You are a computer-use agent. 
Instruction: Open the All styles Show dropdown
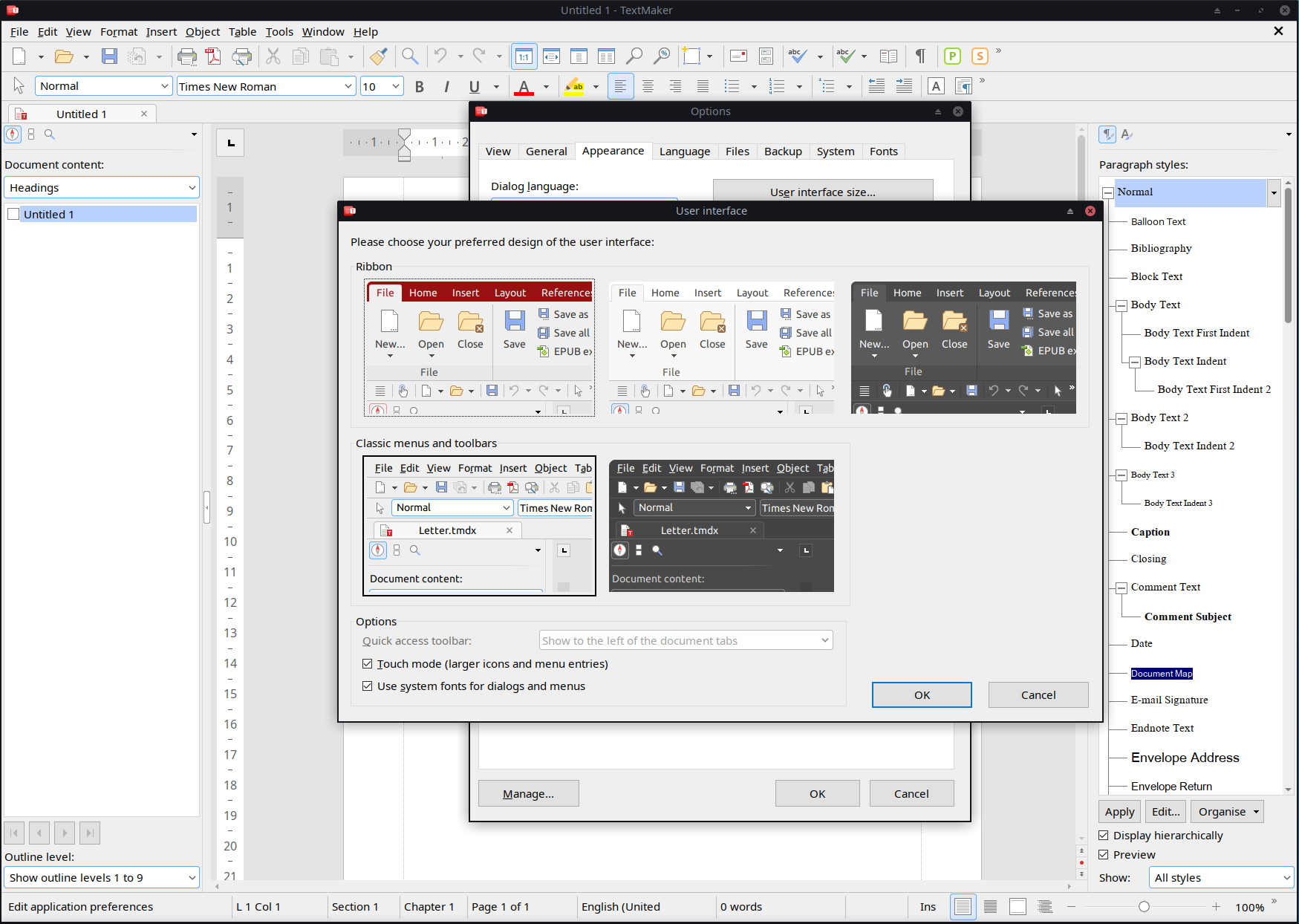pos(1221,878)
